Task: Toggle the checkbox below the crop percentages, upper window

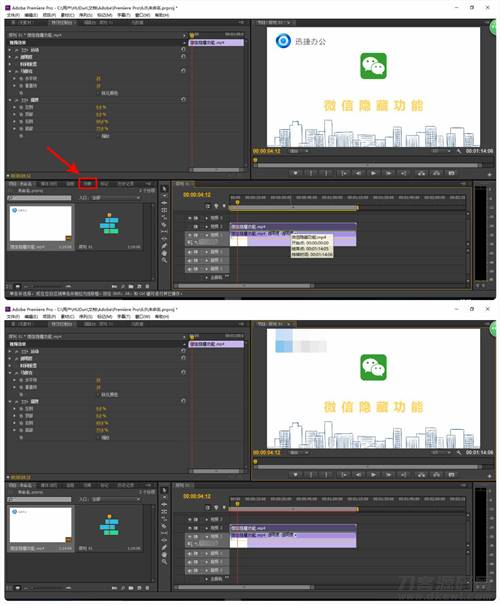Action: pos(98,136)
